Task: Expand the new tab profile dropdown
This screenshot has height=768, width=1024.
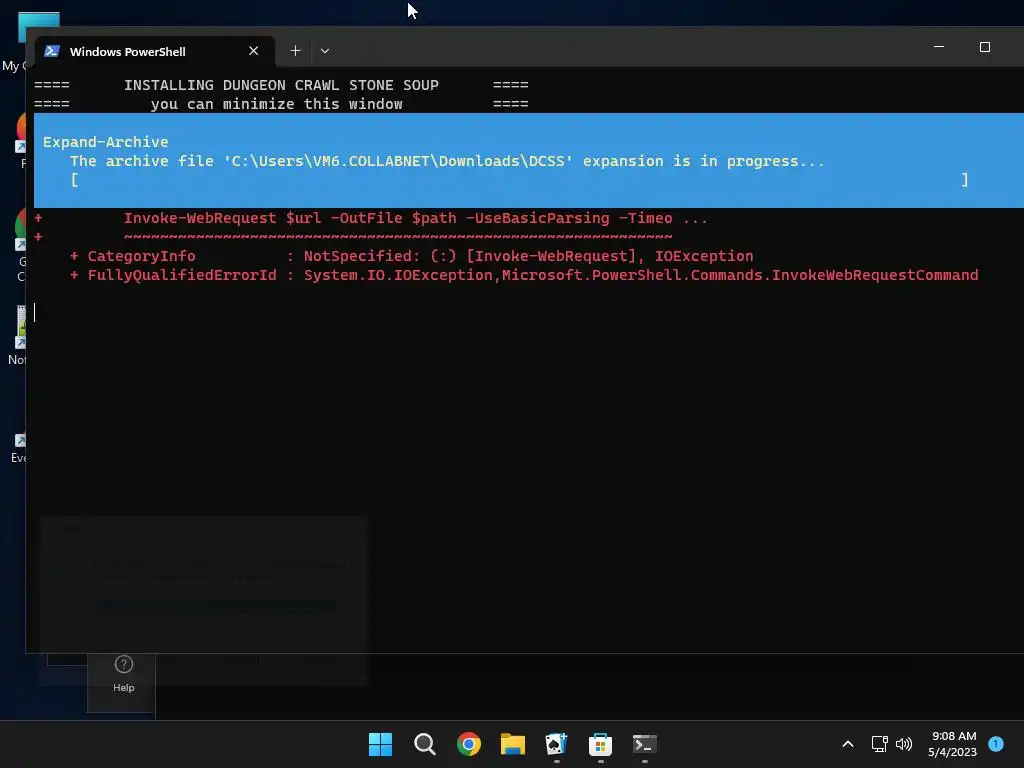Action: [x=325, y=51]
